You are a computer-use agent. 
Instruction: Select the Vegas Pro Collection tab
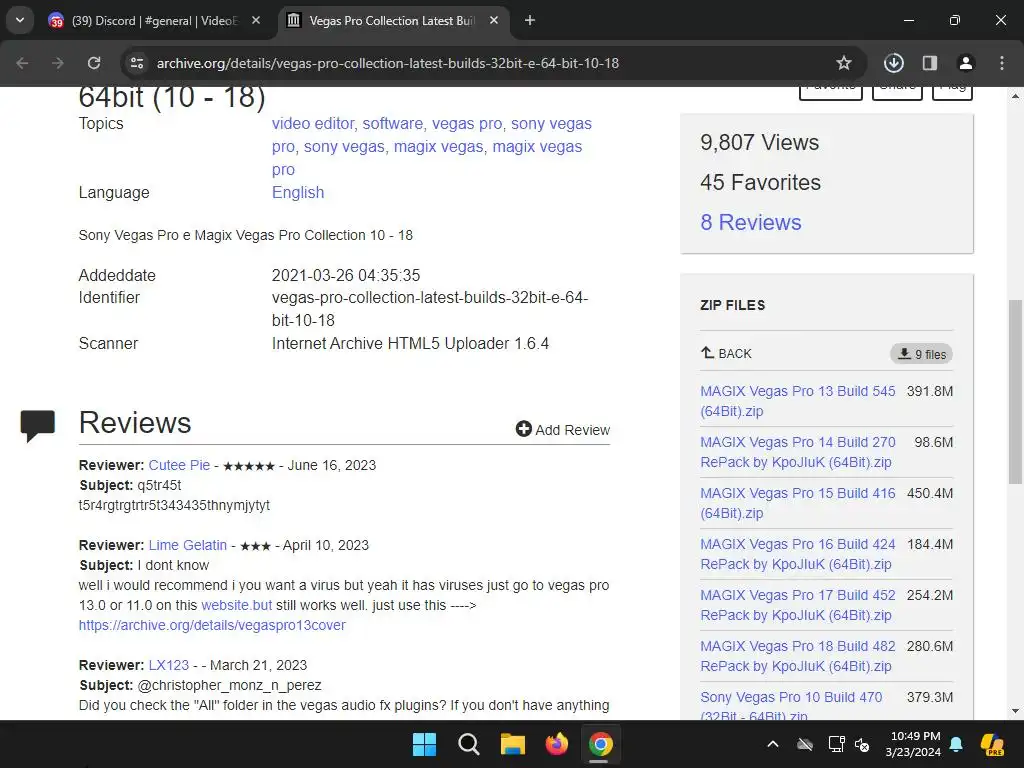pyautogui.click(x=392, y=20)
